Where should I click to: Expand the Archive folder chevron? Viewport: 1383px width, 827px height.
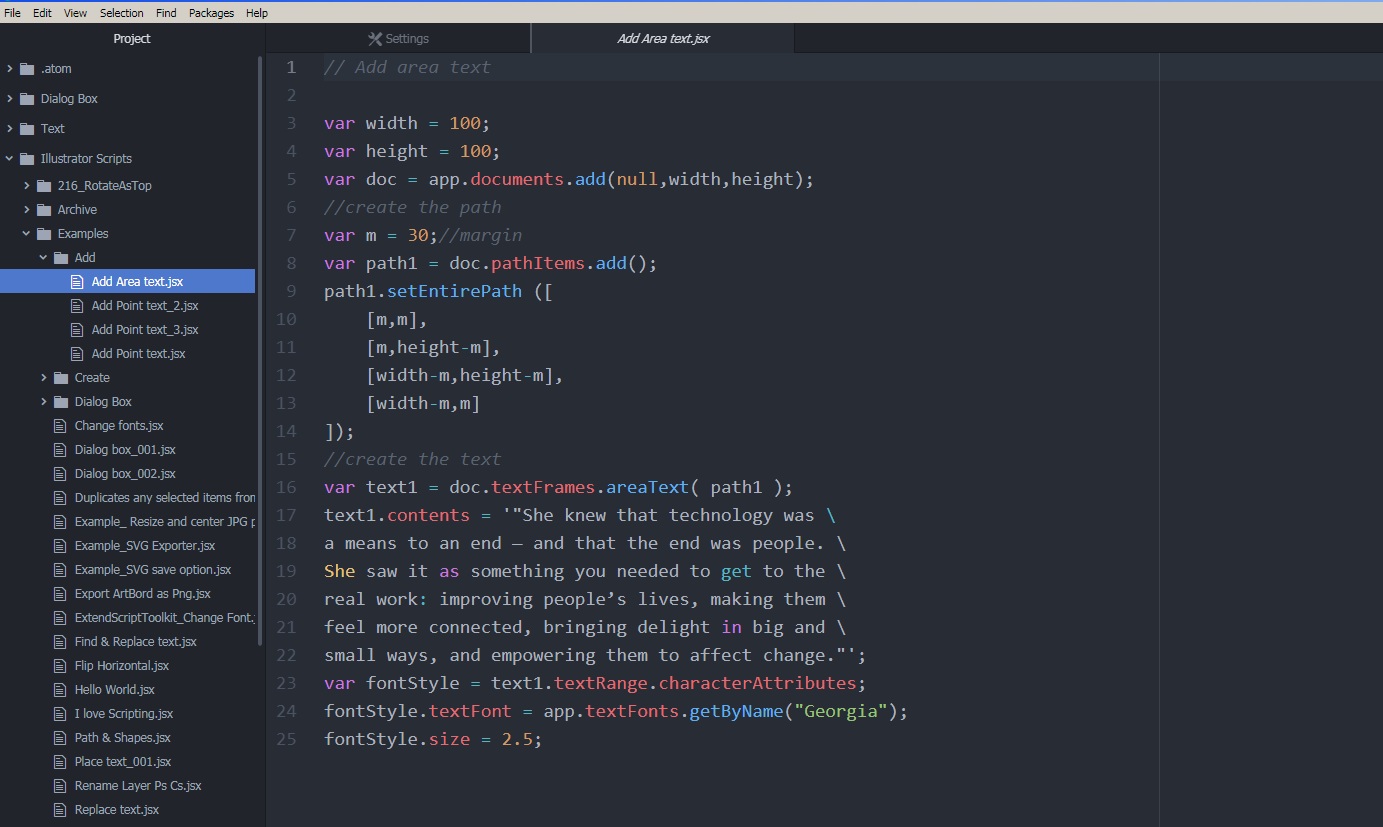(x=26, y=210)
